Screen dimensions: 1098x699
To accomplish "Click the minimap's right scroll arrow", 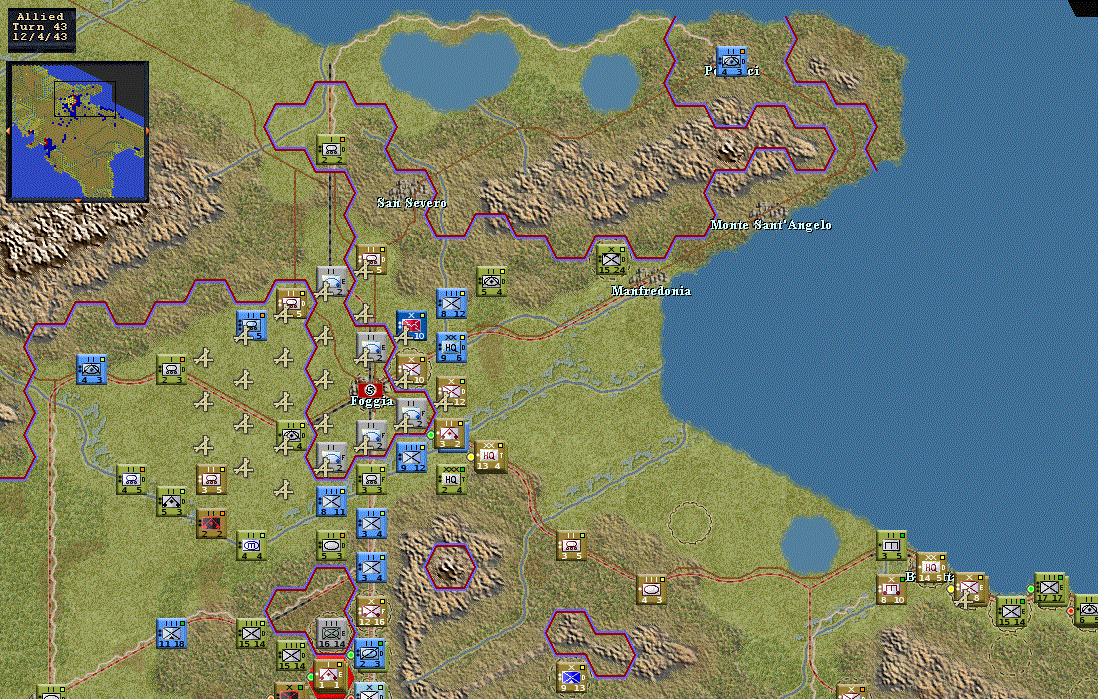I will click(x=147, y=131).
